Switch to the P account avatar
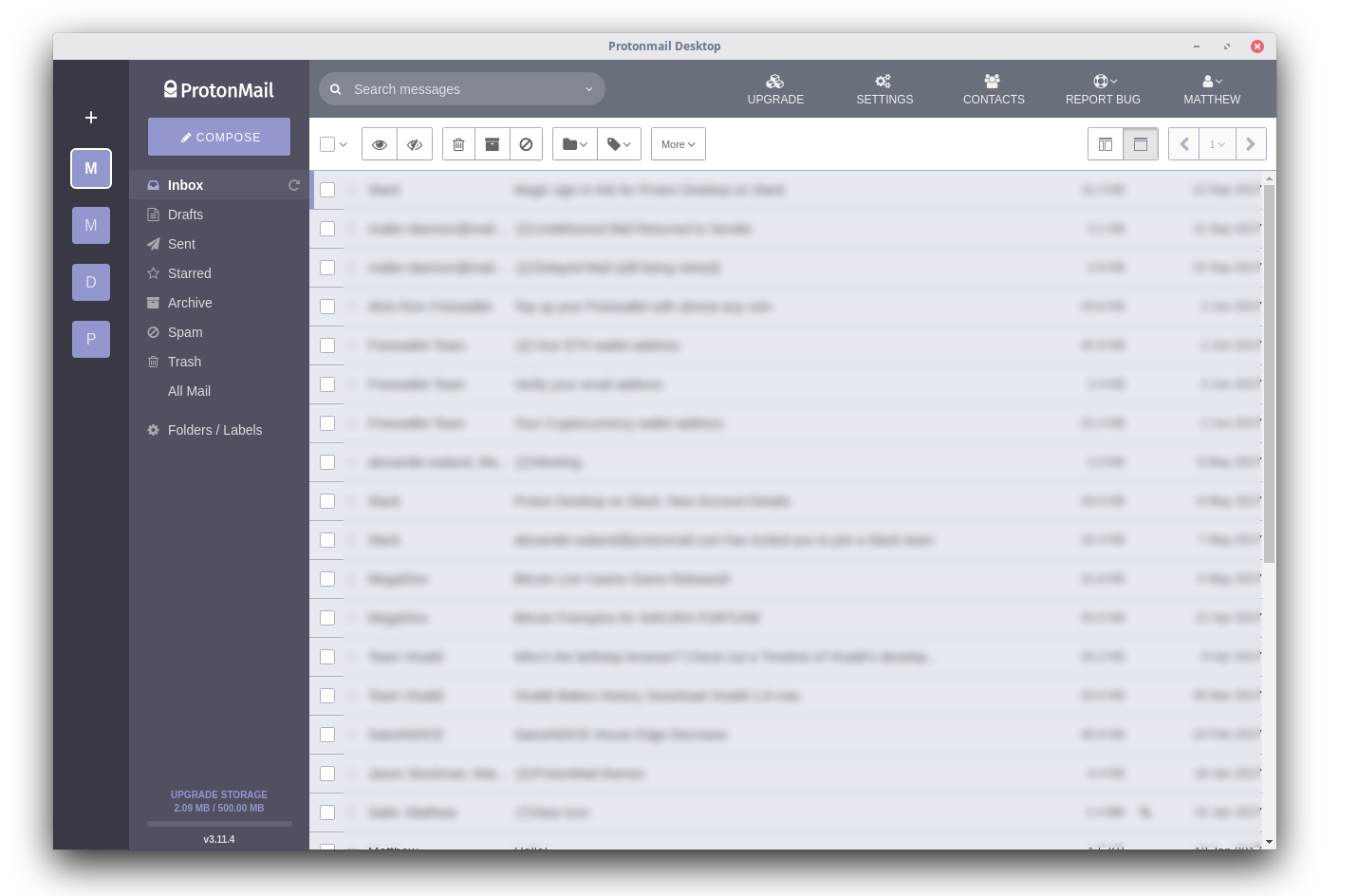 91,340
